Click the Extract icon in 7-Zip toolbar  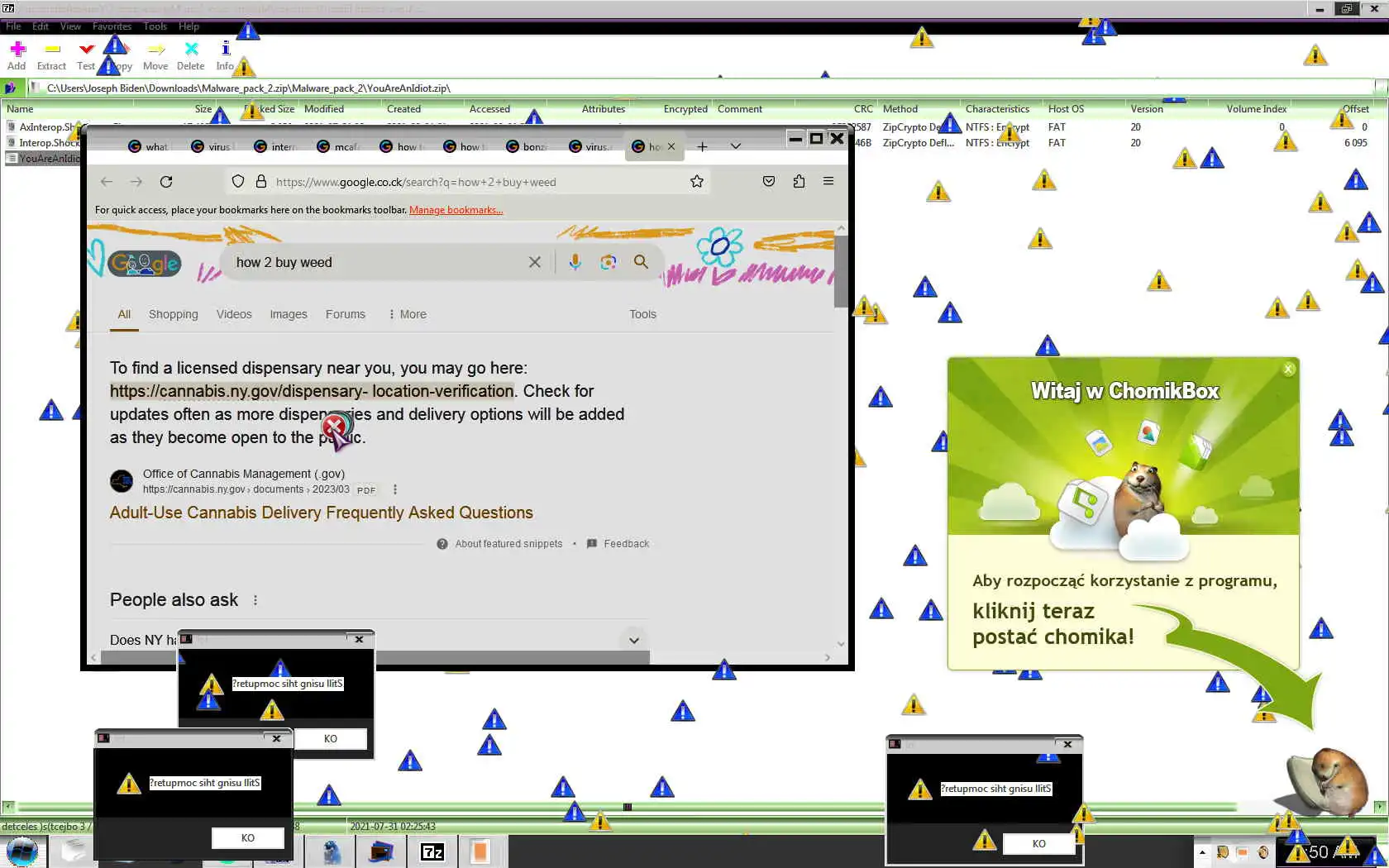(52, 49)
